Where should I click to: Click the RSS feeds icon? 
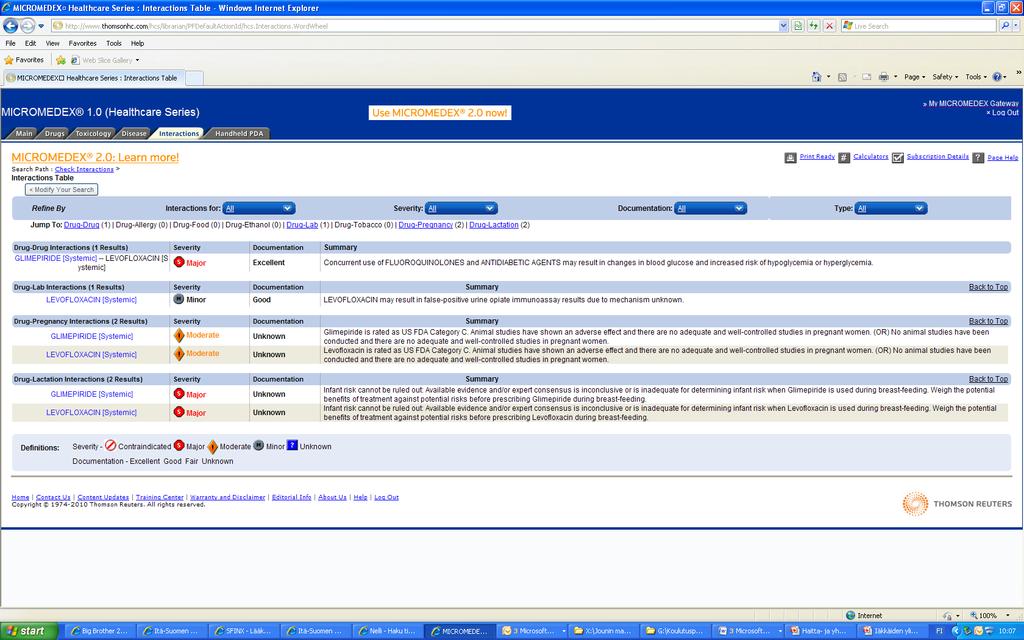842,76
